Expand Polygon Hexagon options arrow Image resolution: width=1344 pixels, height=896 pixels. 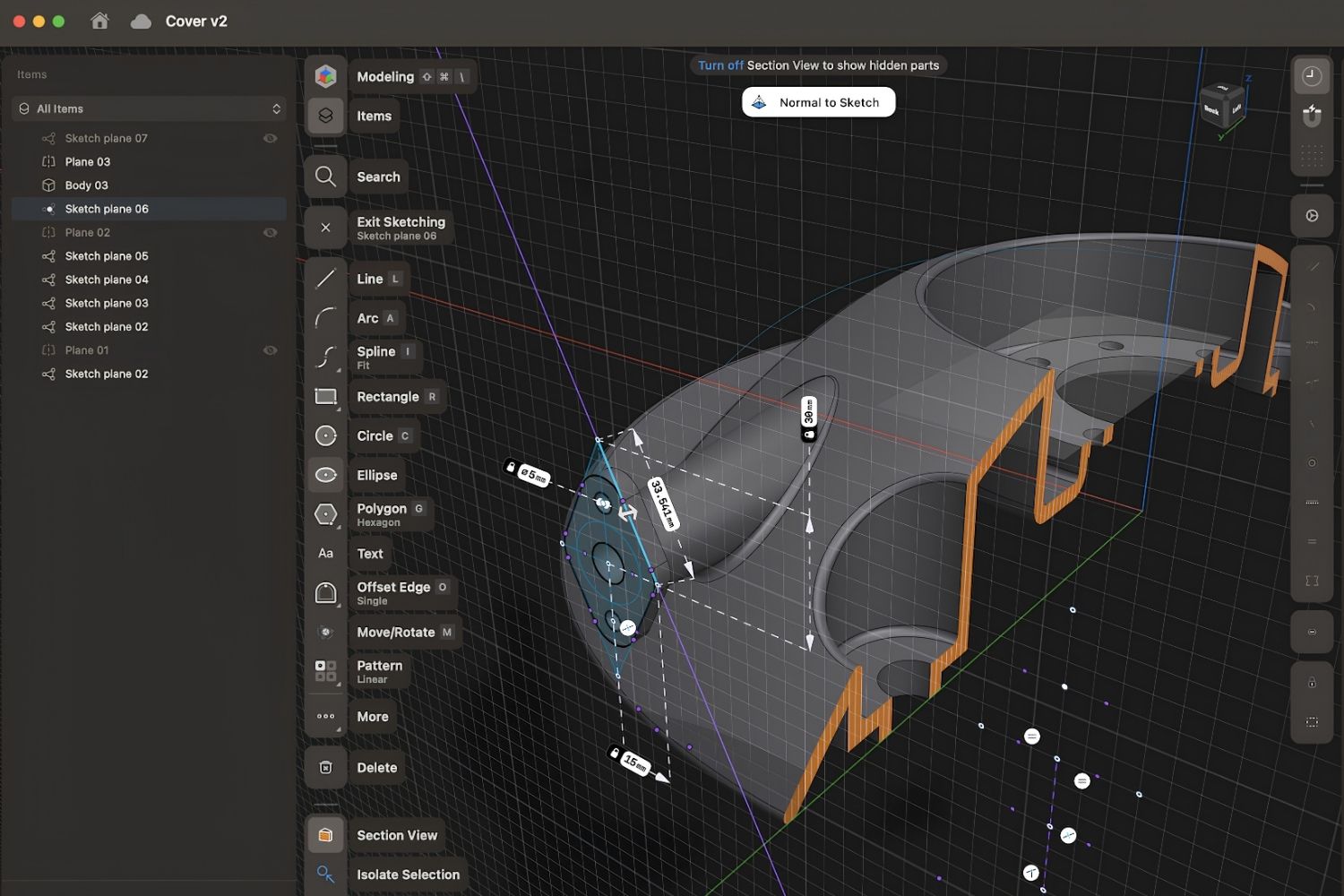339,528
